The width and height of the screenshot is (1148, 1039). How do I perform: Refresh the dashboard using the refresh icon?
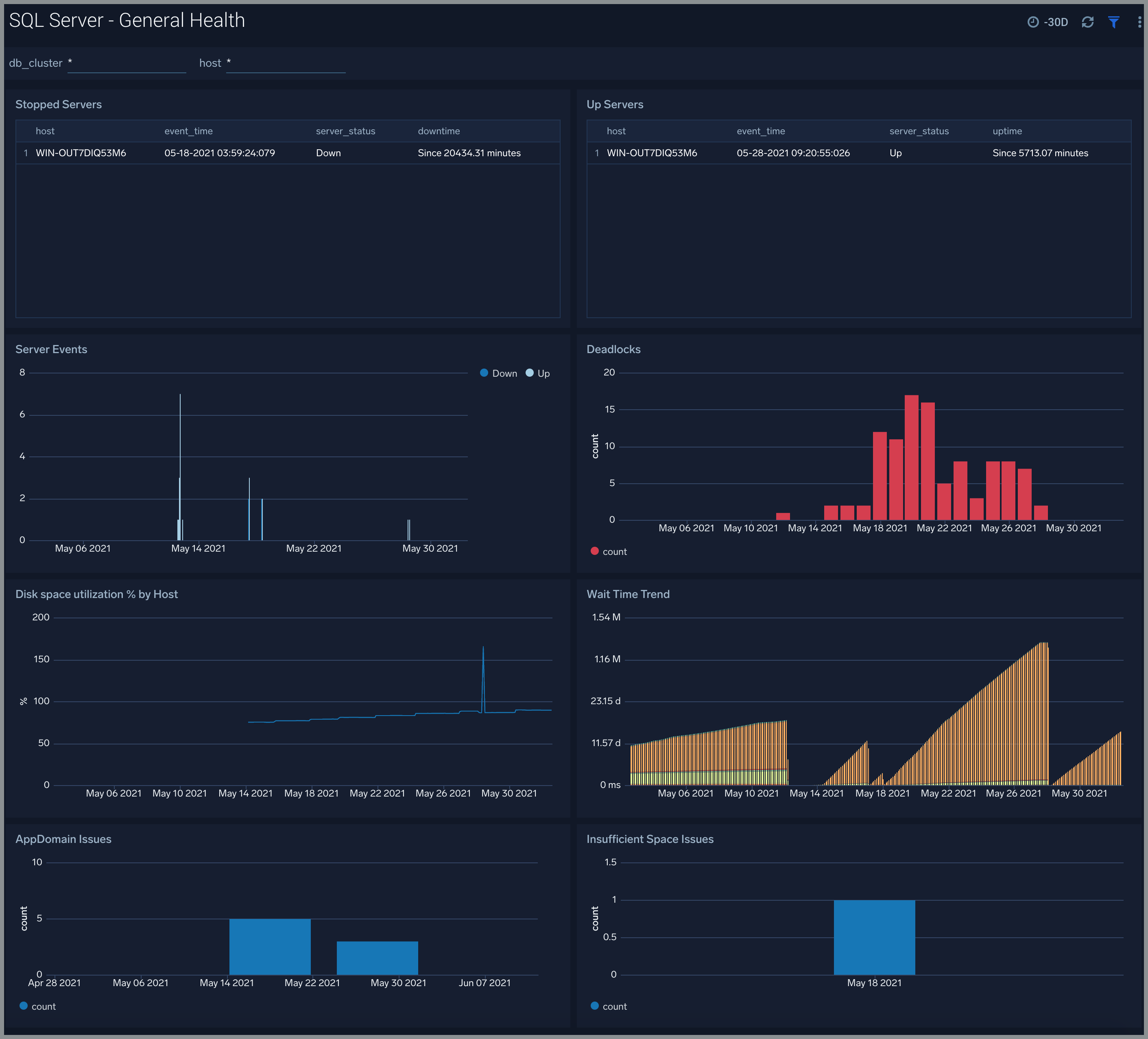pos(1088,22)
